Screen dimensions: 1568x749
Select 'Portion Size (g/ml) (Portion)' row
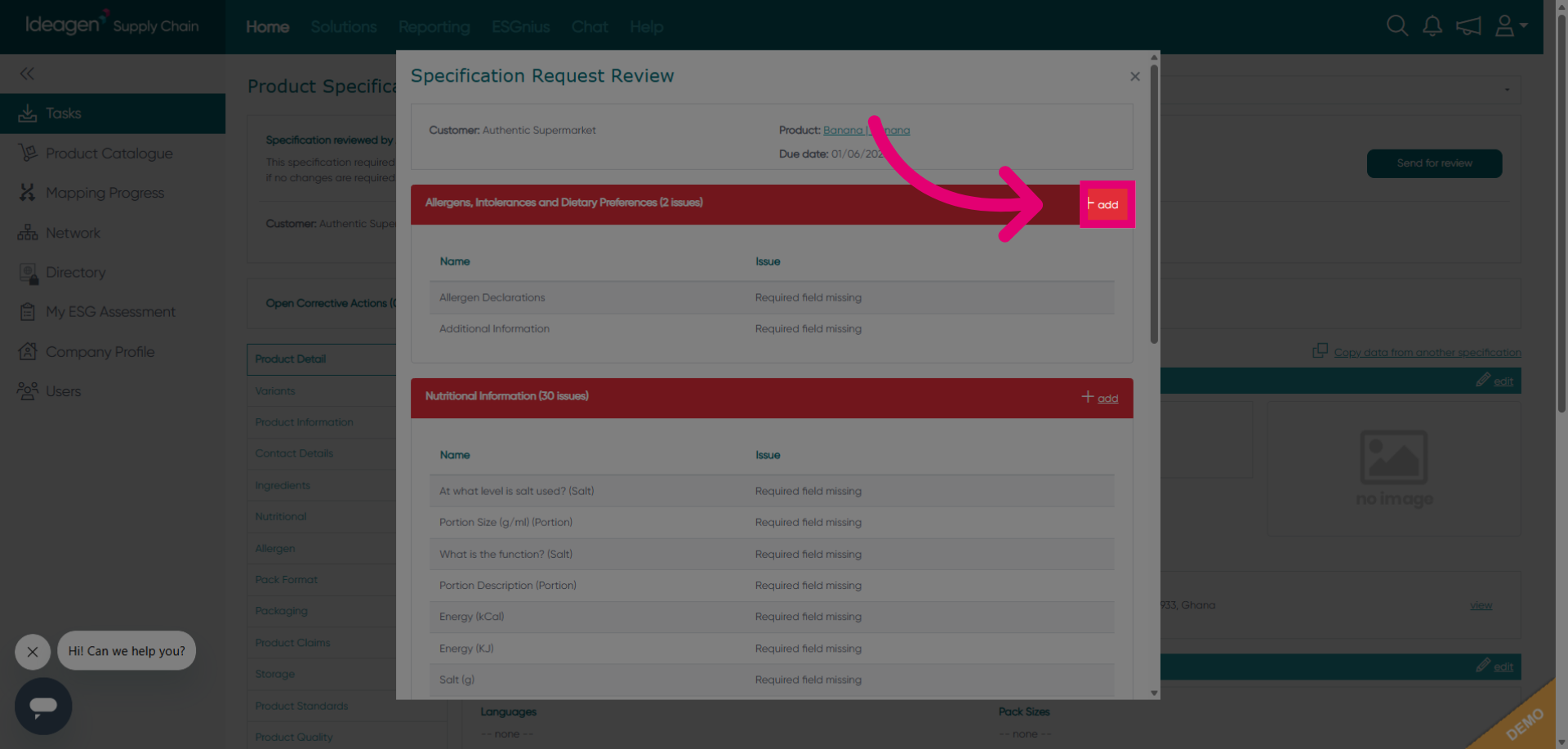(x=772, y=523)
